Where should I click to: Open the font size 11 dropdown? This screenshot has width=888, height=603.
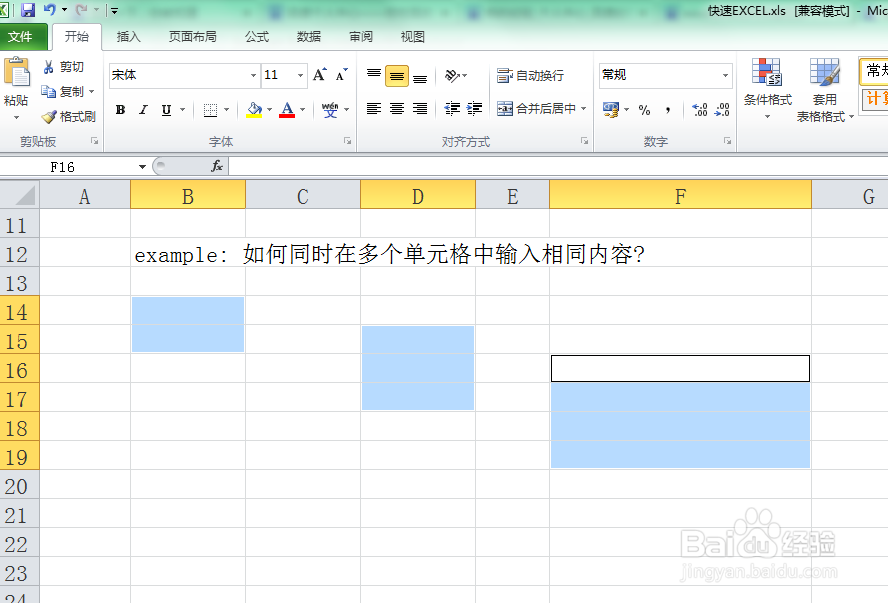tap(300, 75)
